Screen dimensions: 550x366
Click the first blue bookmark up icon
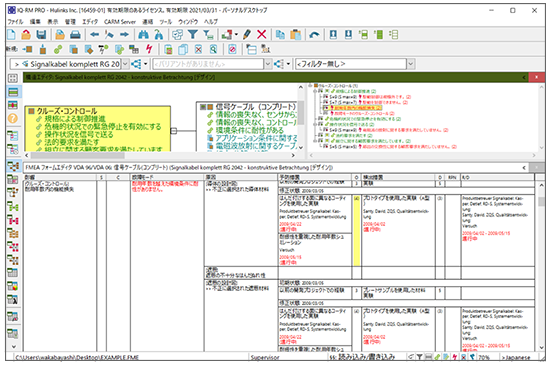pyautogui.click(x=333, y=34)
